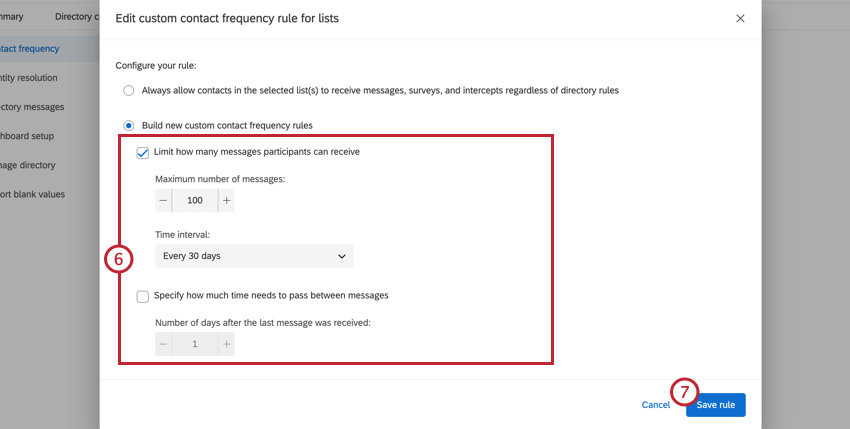Click the plus button for number of days
850x429 pixels.
[226, 344]
